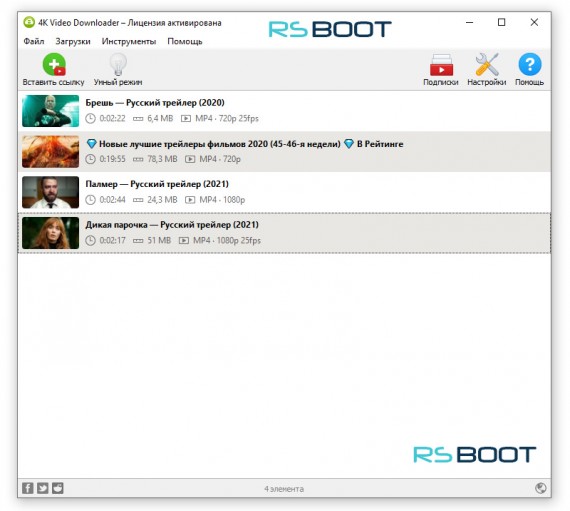Open Настройки tools icon
Viewport: 570px width, 511px height.
click(x=487, y=65)
